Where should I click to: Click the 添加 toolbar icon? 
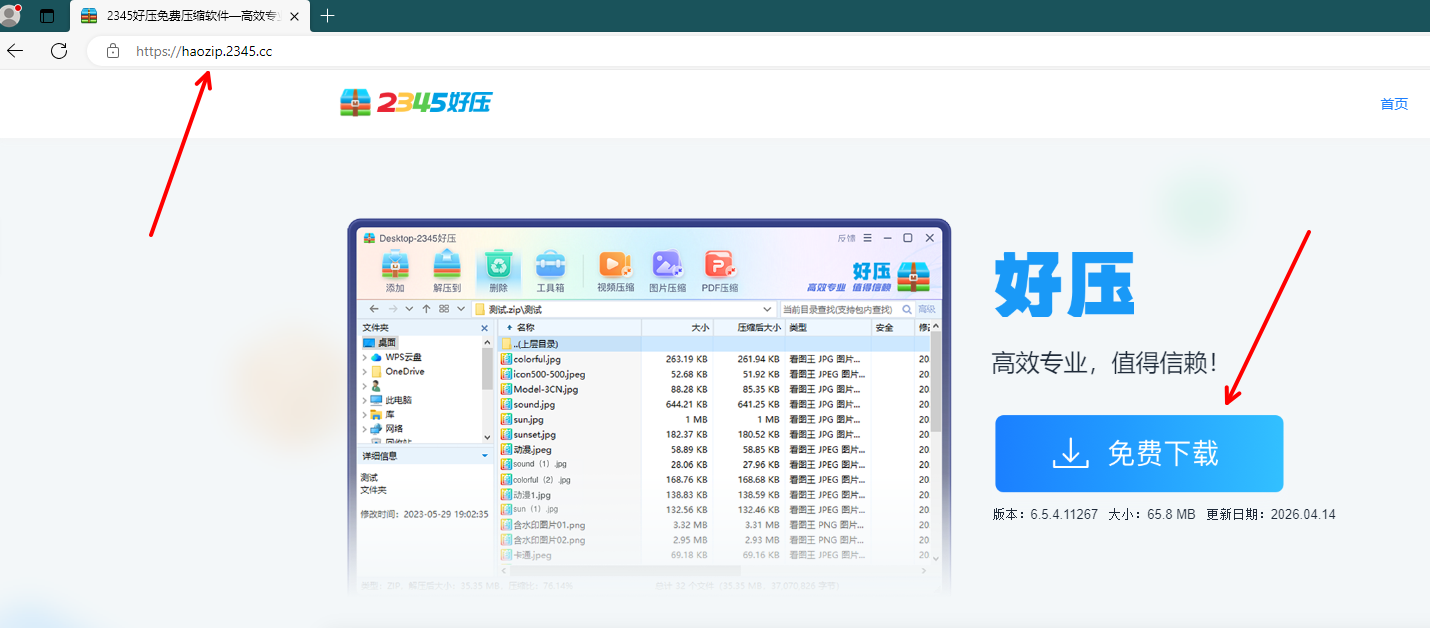point(395,271)
